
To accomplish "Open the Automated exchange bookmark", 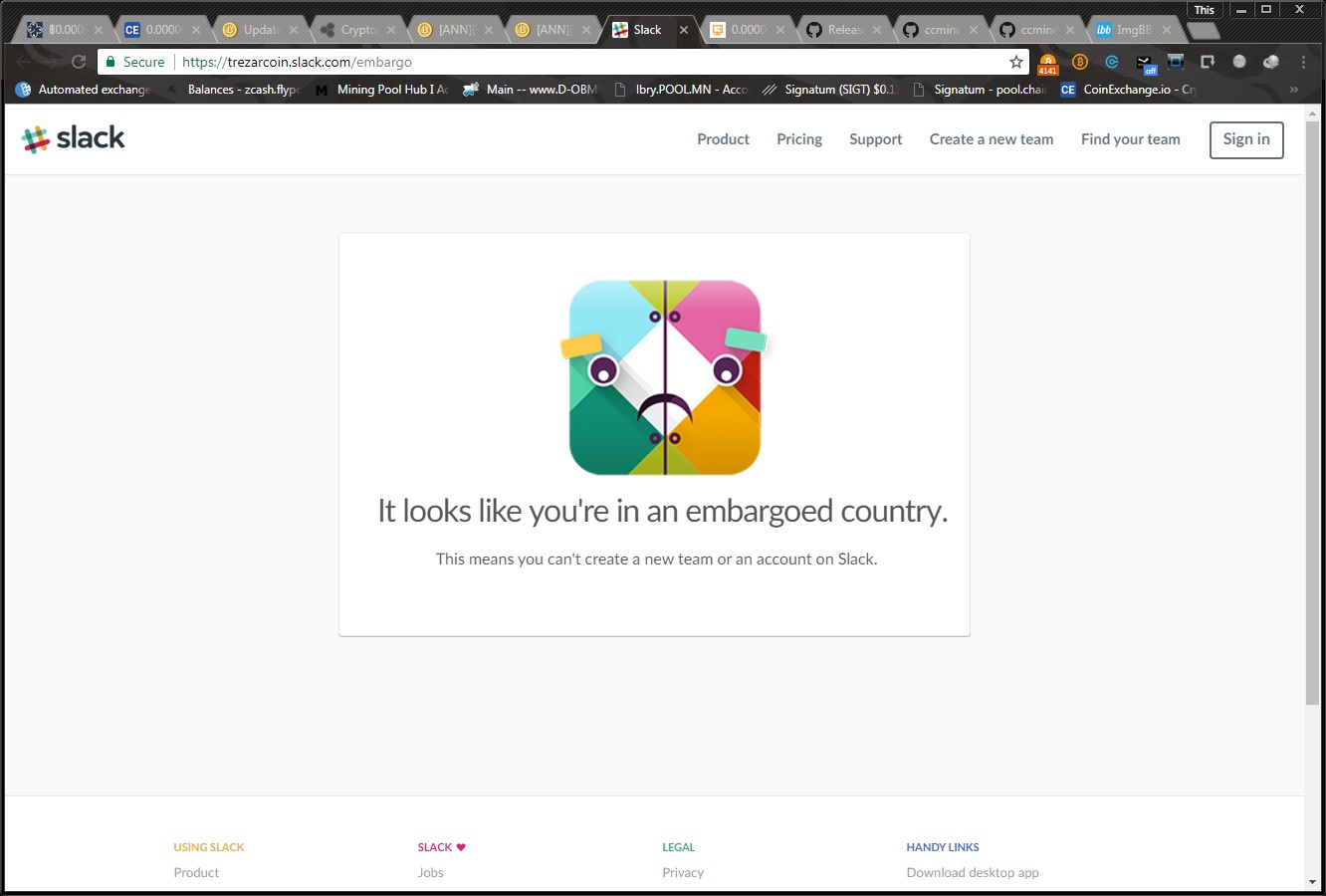I will coord(85,90).
